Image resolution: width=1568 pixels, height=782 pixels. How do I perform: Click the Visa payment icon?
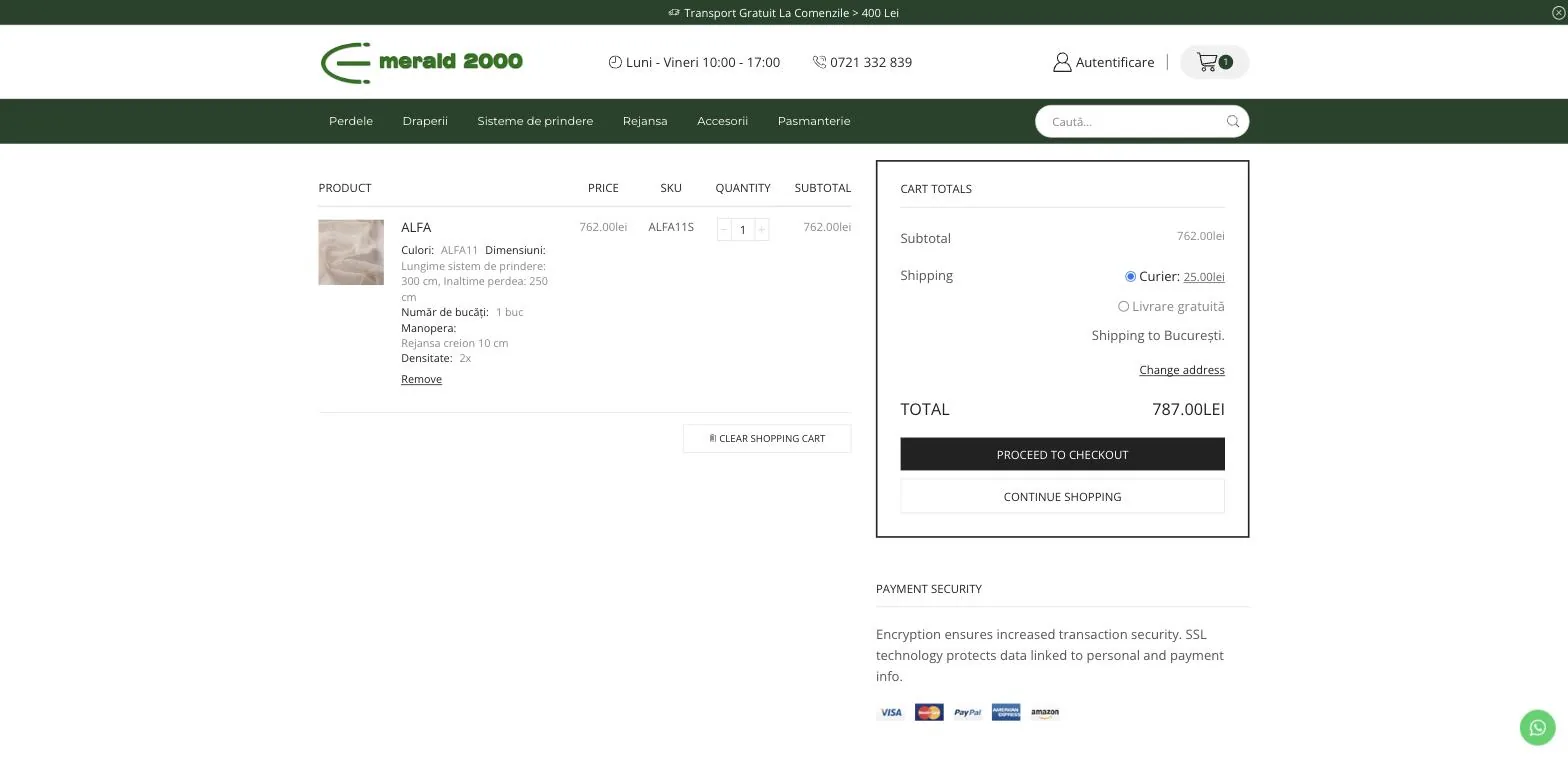click(x=890, y=713)
